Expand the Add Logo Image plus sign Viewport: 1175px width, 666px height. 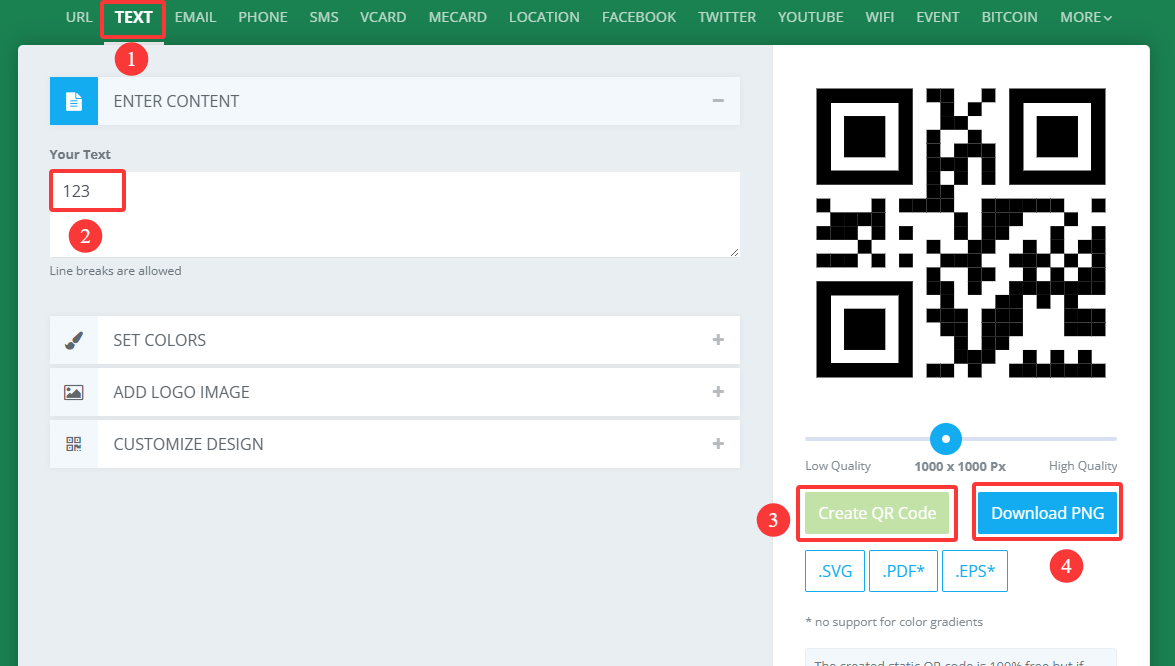[x=718, y=392]
